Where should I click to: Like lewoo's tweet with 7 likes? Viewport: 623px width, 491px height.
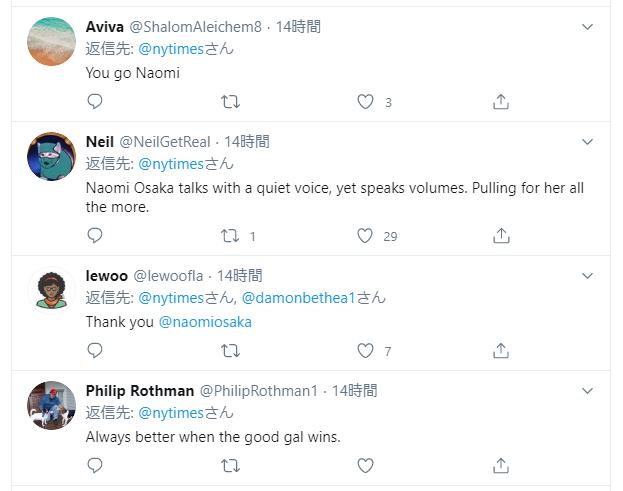tap(365, 351)
